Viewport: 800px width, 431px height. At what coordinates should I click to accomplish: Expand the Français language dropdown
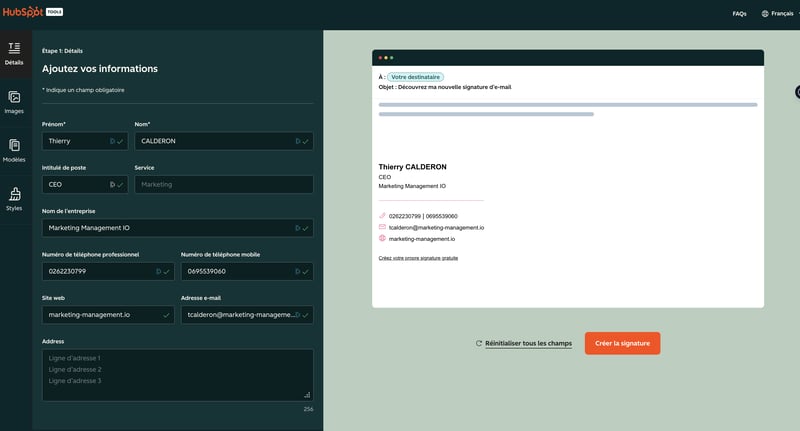(x=781, y=14)
